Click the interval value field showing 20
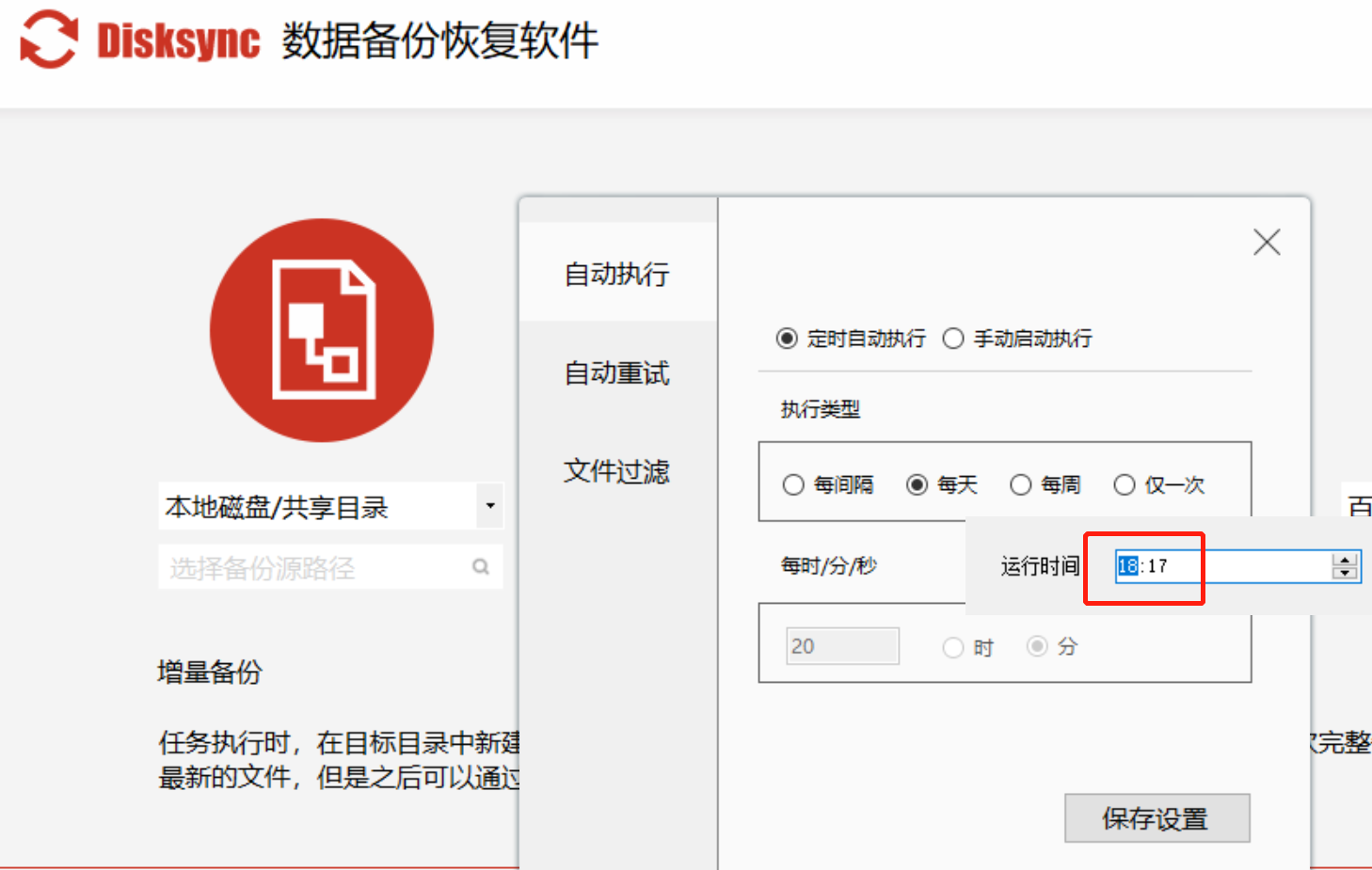The width and height of the screenshot is (1372, 870). click(842, 646)
